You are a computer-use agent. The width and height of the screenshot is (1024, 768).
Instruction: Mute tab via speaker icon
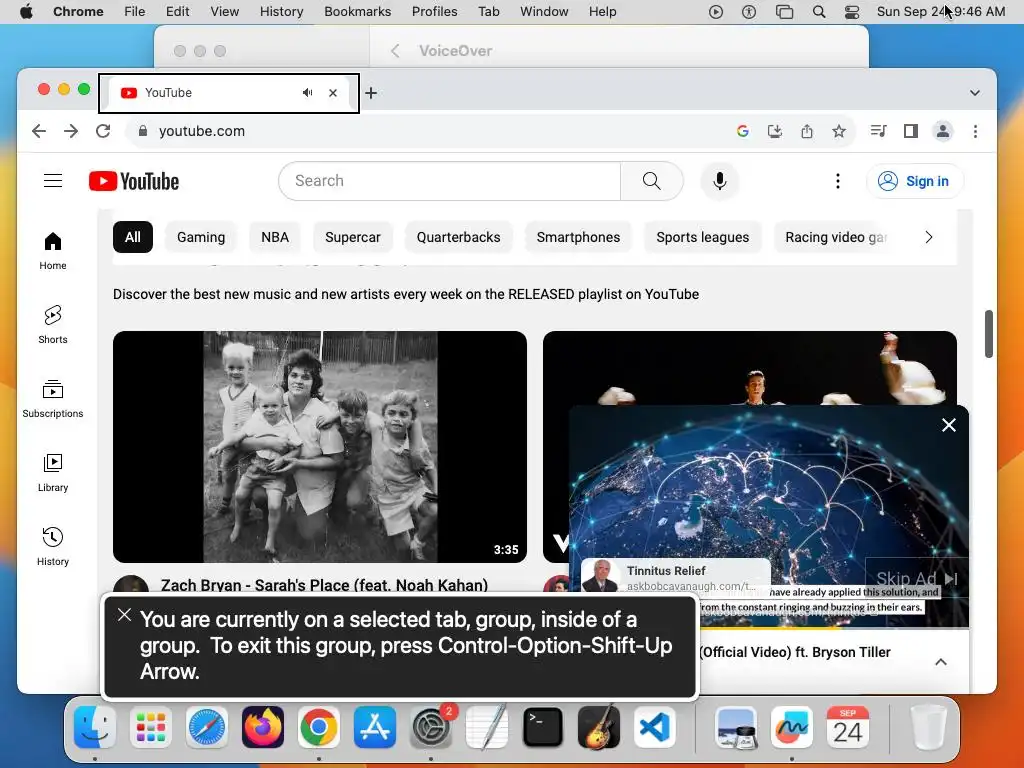pyautogui.click(x=308, y=93)
